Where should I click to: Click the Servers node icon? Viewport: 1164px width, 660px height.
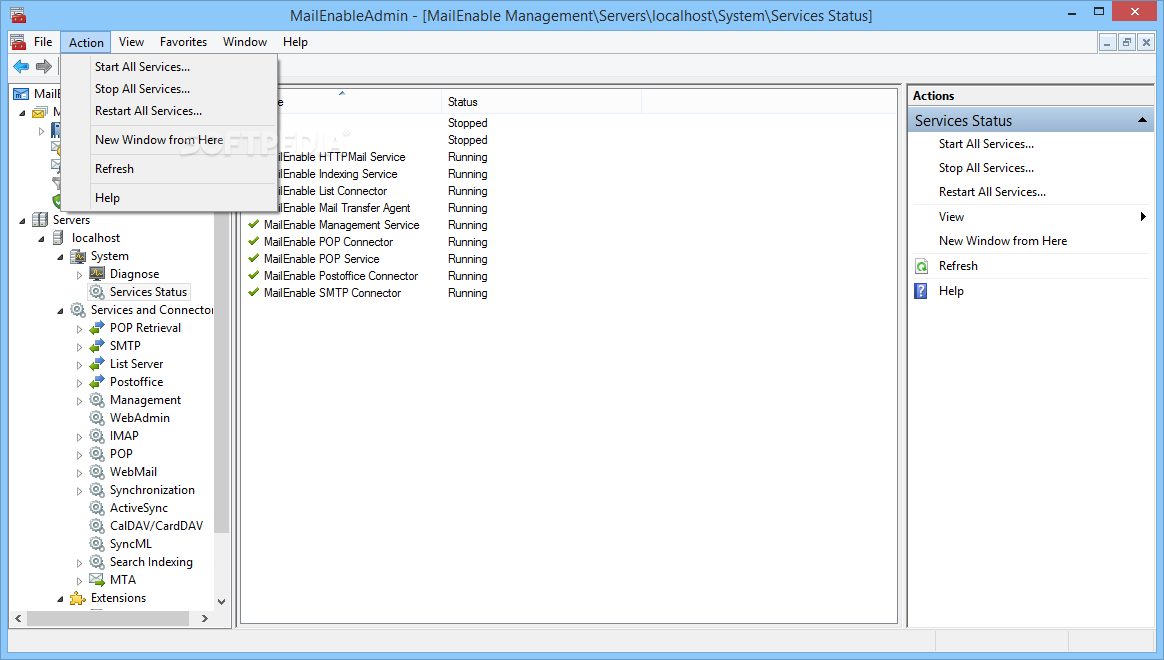pyautogui.click(x=40, y=220)
